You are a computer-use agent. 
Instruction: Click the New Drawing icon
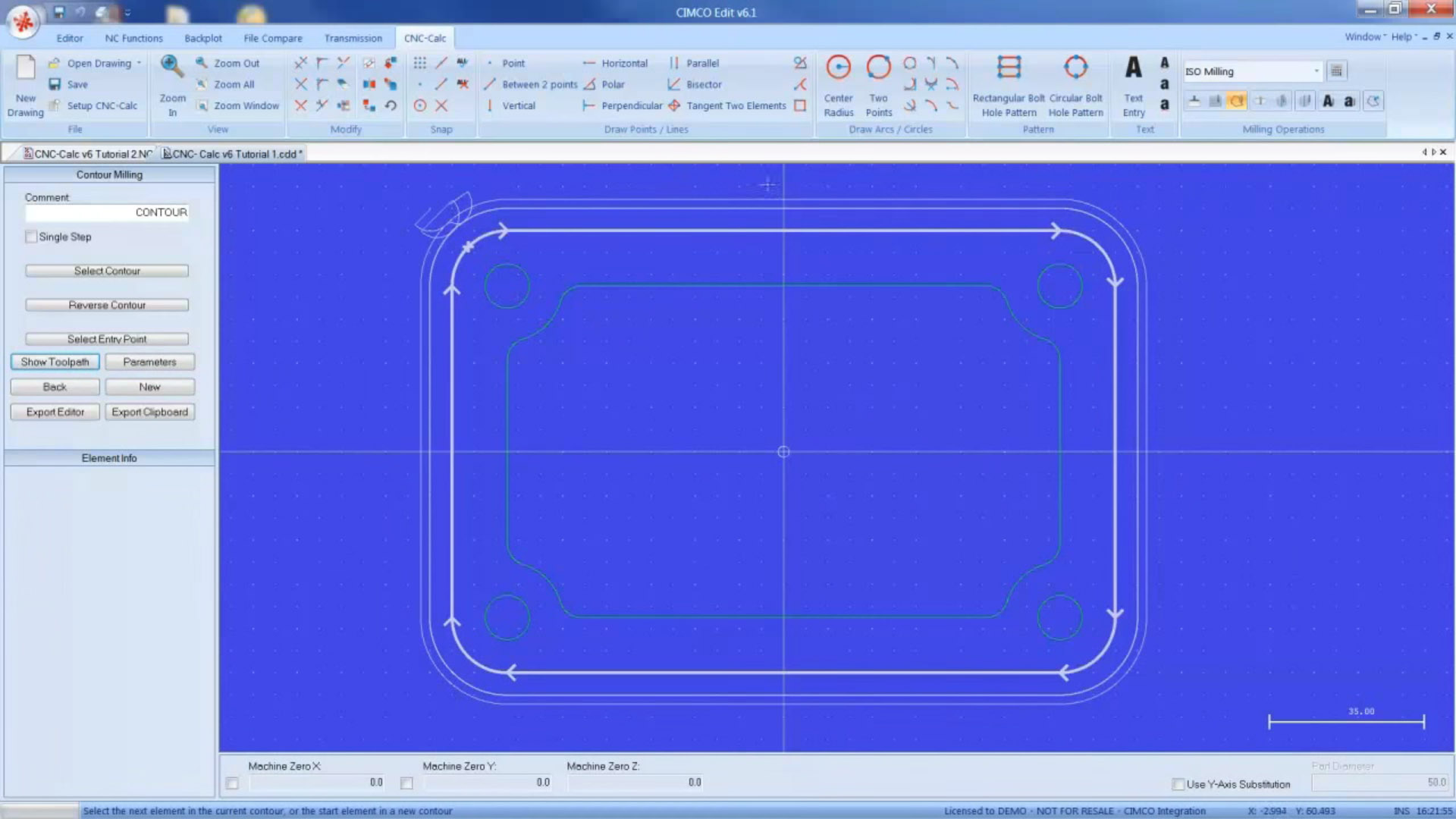pos(26,68)
